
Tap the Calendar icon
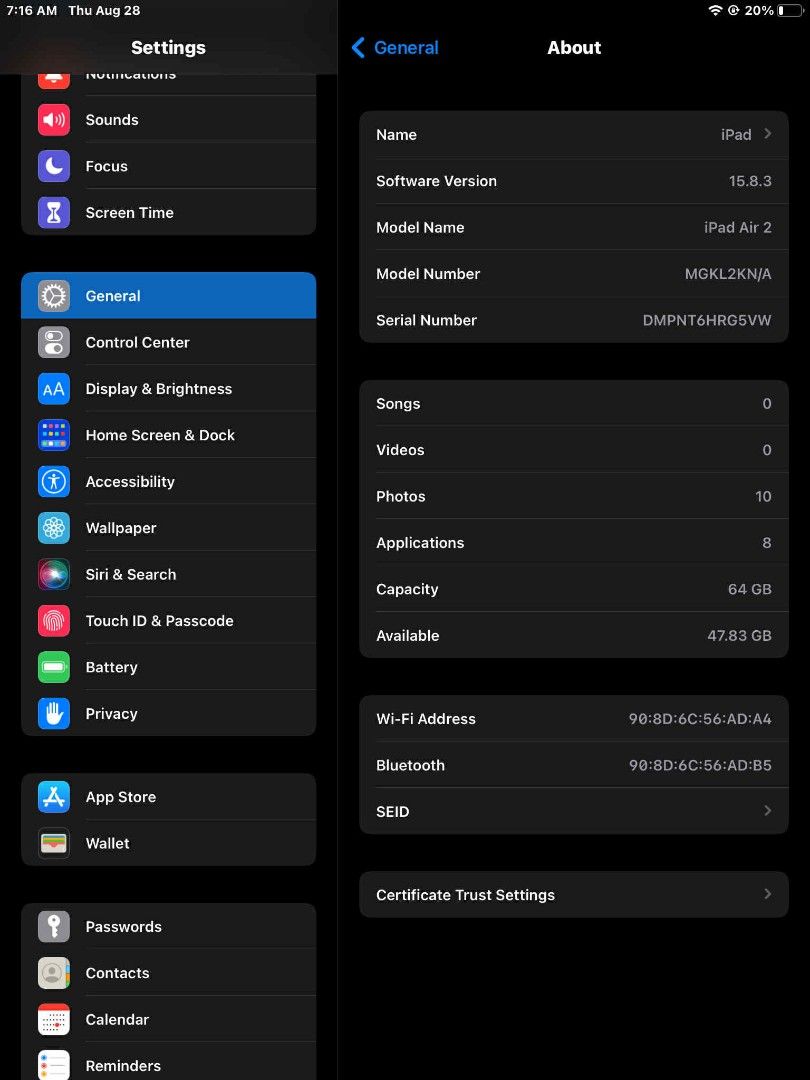click(54, 1019)
